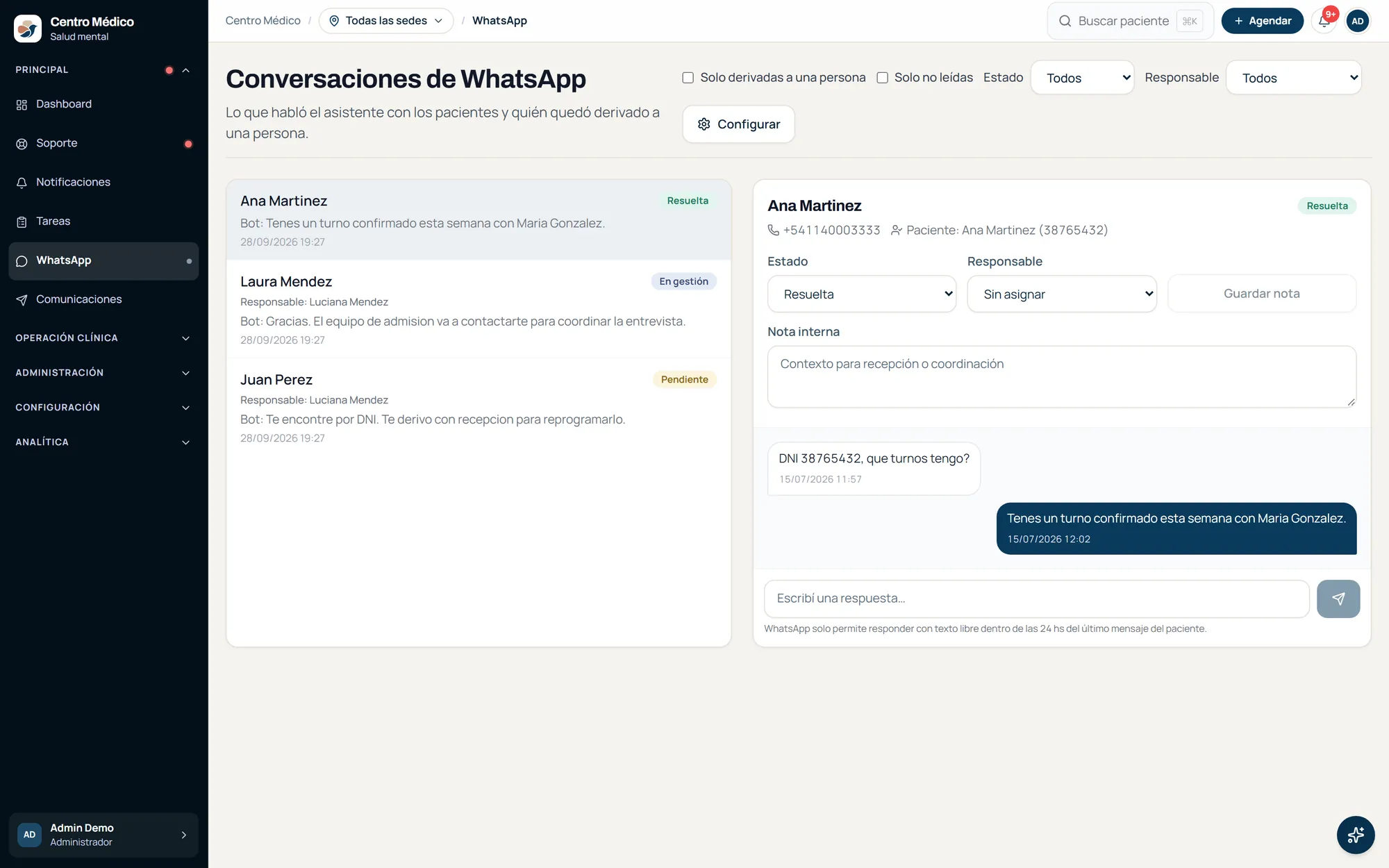Viewport: 1389px width, 868px height.
Task: Expand the ANALÍTICA section
Action: tap(103, 442)
